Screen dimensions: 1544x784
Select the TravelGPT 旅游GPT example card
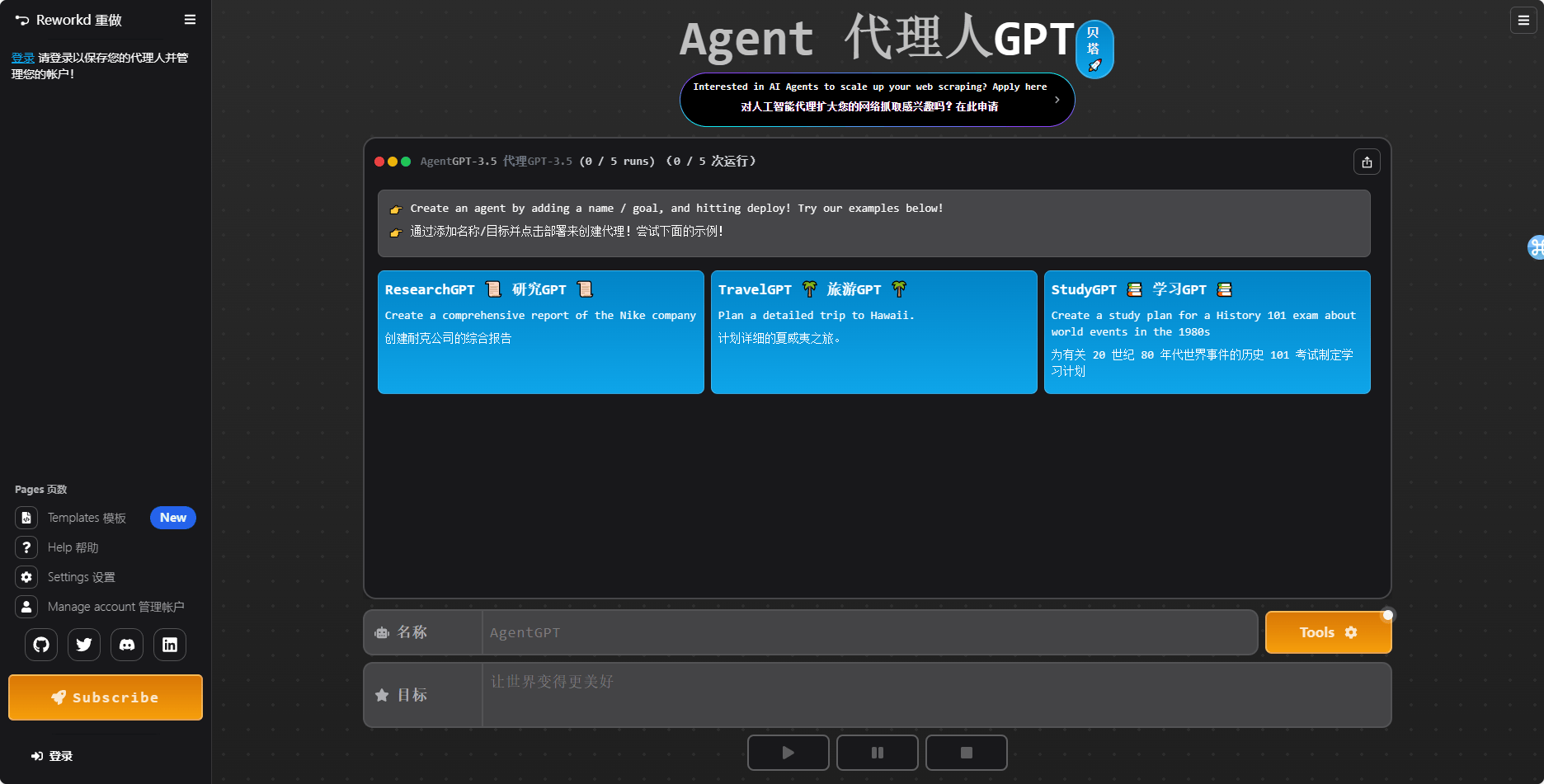873,332
